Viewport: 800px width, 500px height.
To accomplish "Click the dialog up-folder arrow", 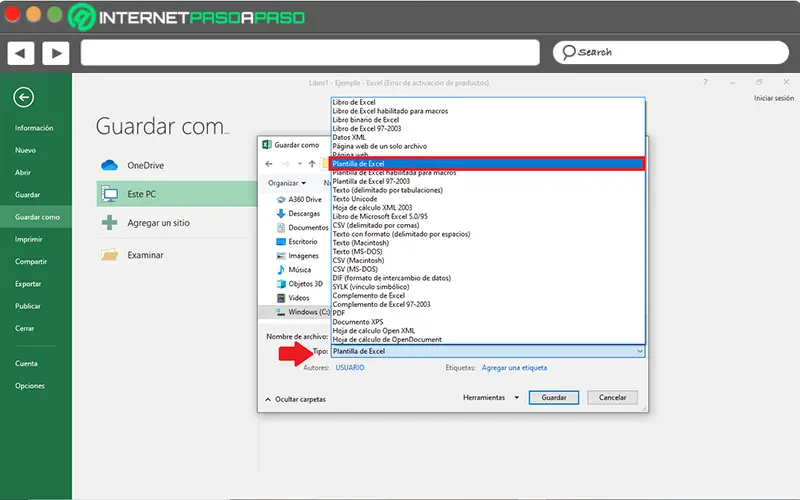I will tap(312, 164).
